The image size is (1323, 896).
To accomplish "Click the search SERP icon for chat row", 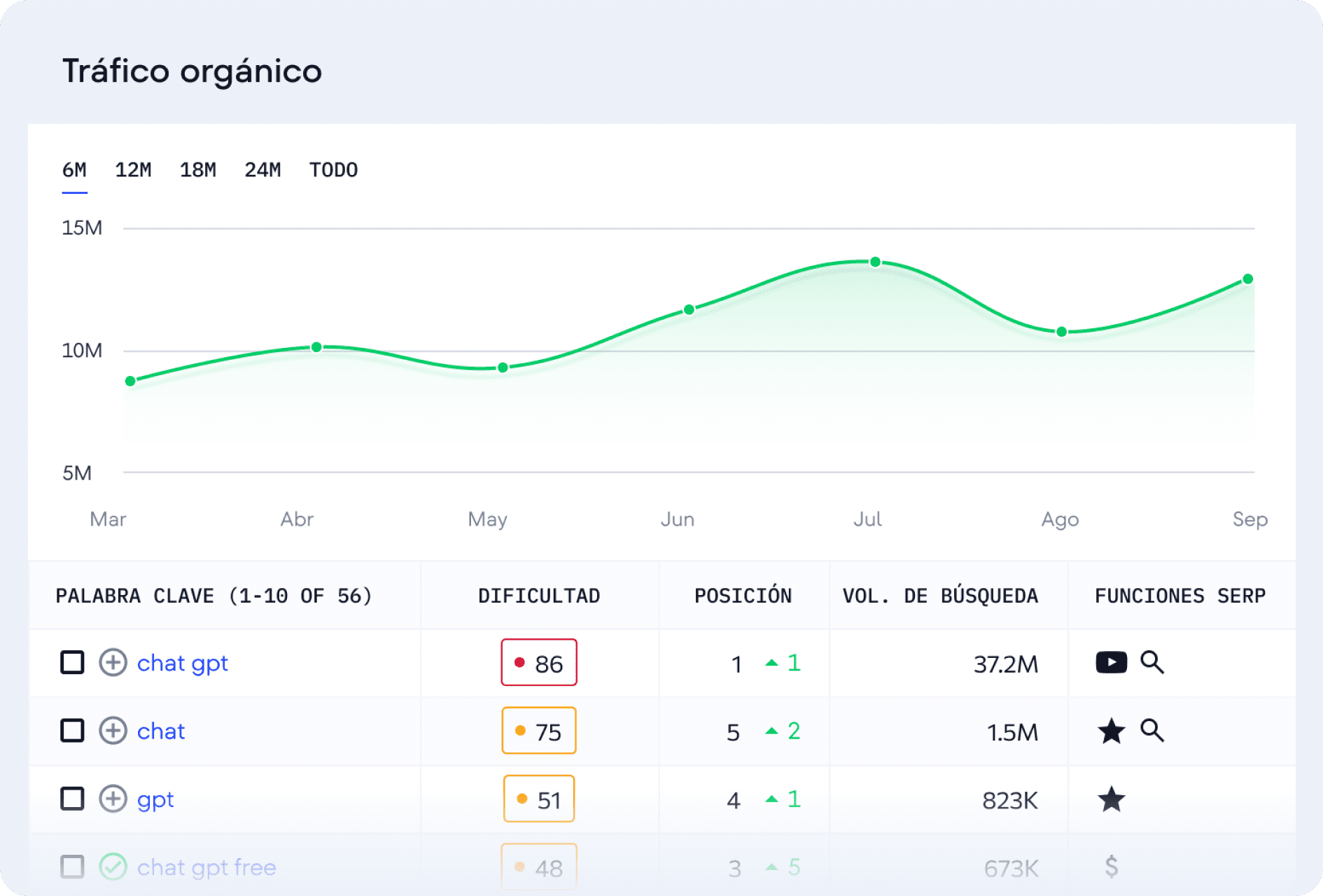I will [1152, 731].
